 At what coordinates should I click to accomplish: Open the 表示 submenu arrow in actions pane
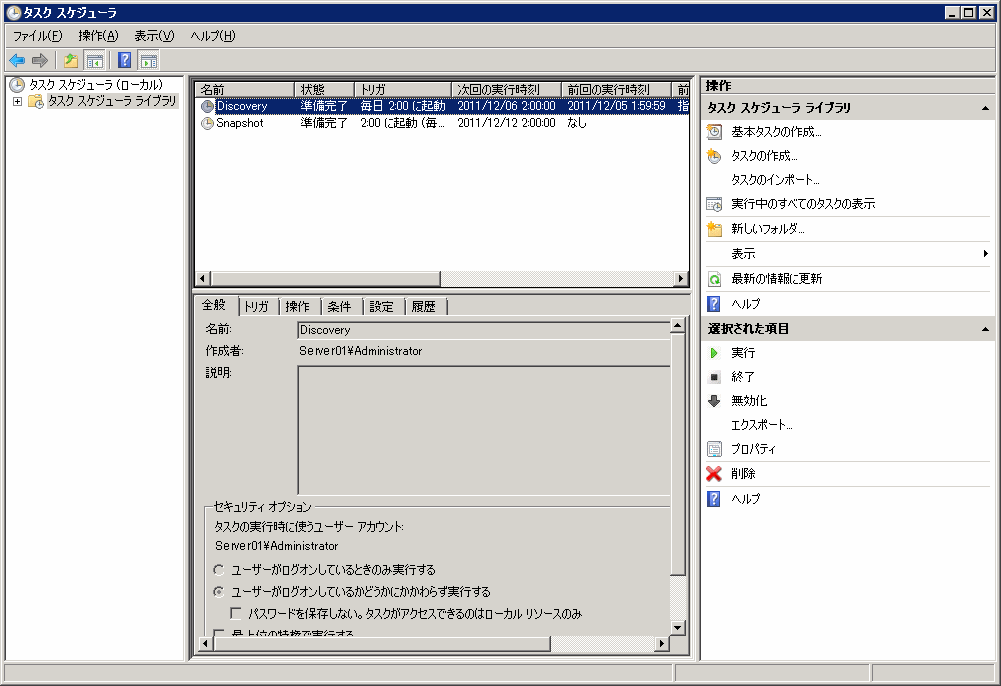click(986, 254)
